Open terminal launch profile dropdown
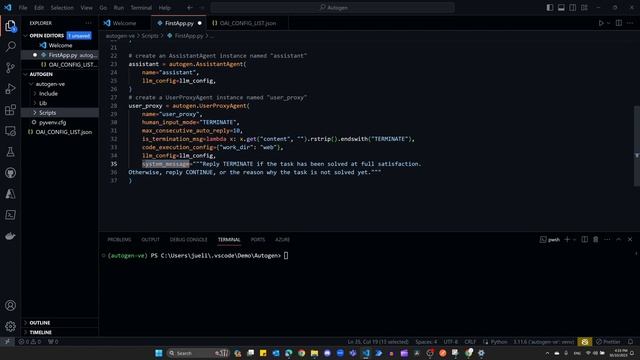Screen dimensions: 640x360 click(x=575, y=240)
